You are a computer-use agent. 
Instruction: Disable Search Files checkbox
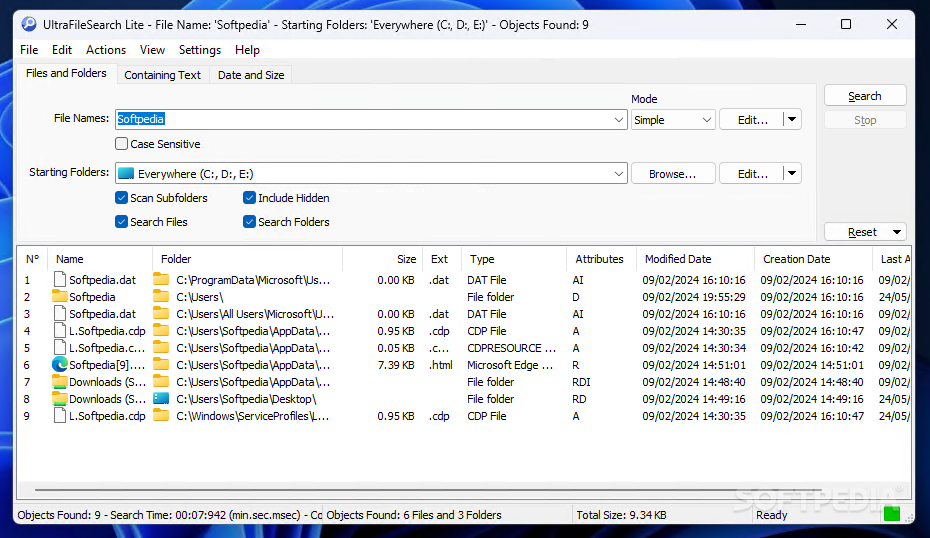122,222
